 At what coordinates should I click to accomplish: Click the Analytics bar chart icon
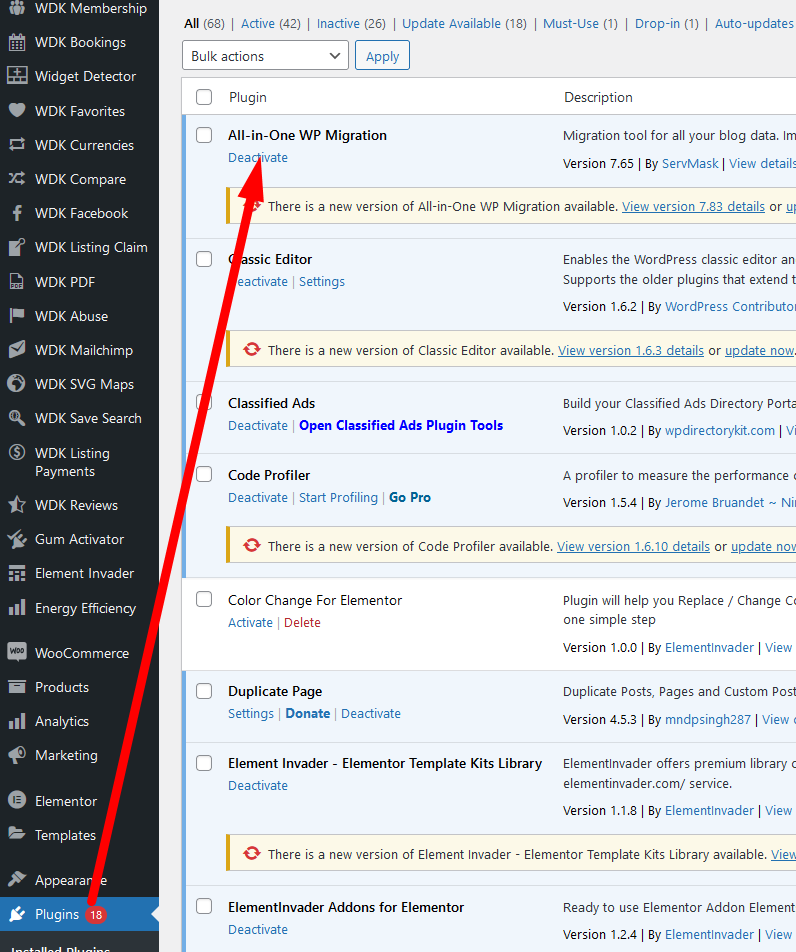coord(17,721)
